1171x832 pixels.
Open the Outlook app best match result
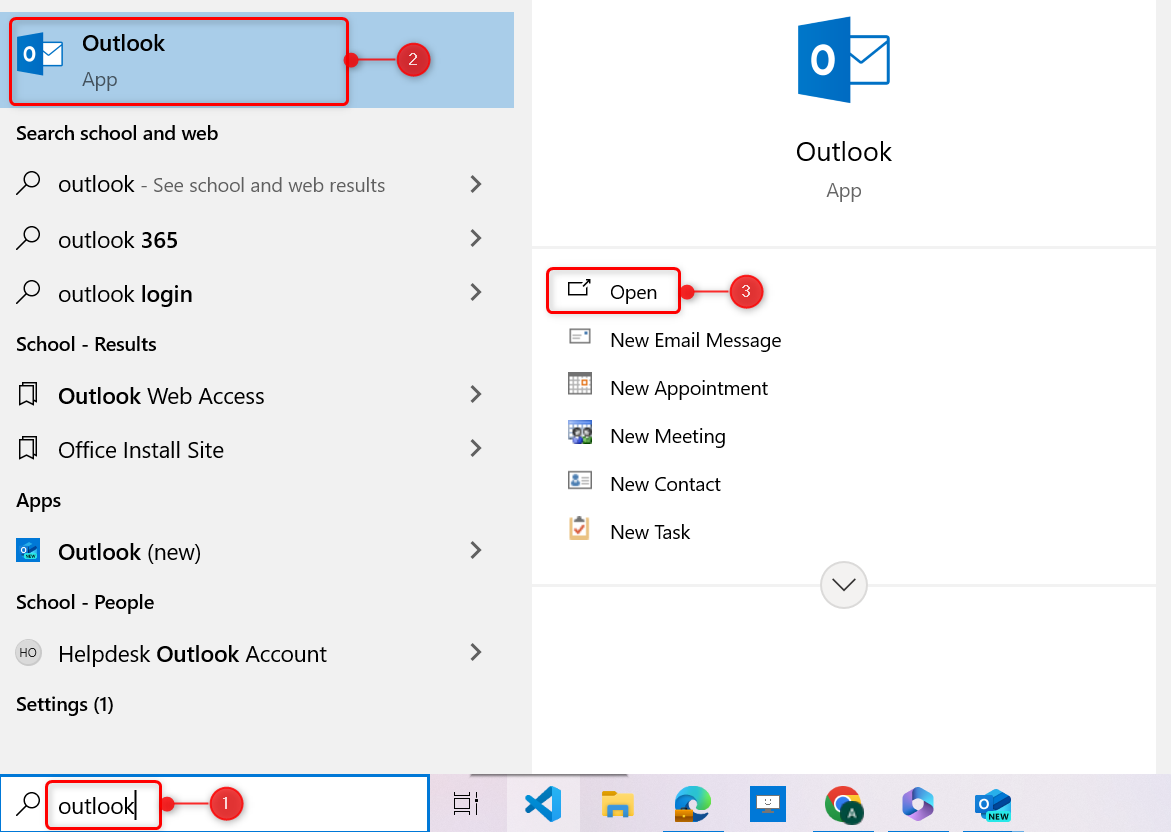click(257, 60)
